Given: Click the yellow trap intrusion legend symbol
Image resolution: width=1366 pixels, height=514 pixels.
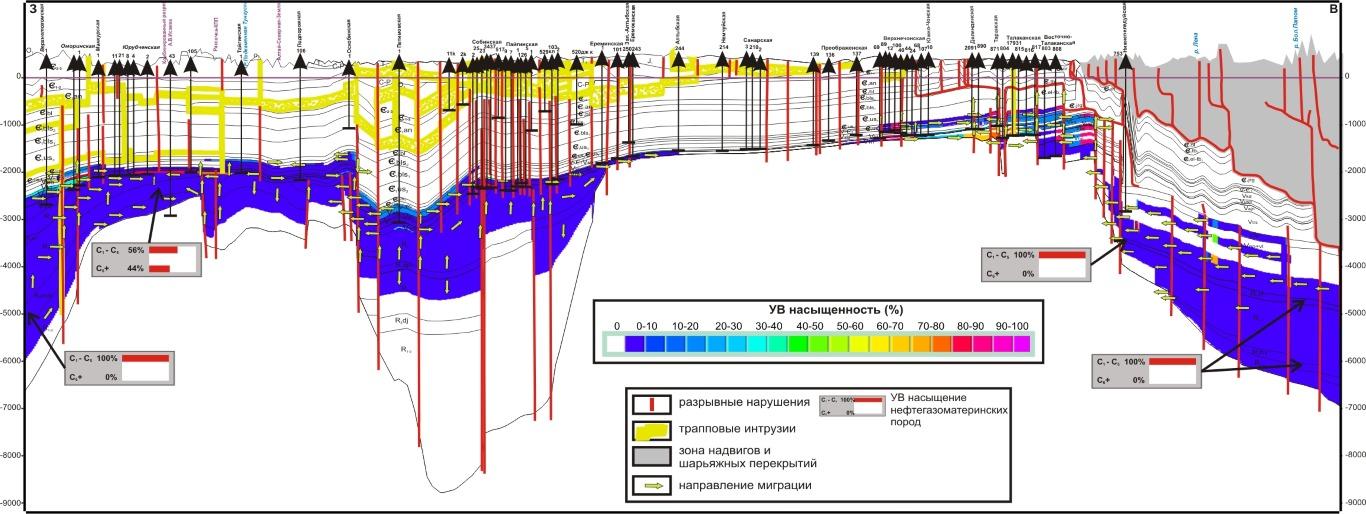Looking at the screenshot, I should 654,432.
